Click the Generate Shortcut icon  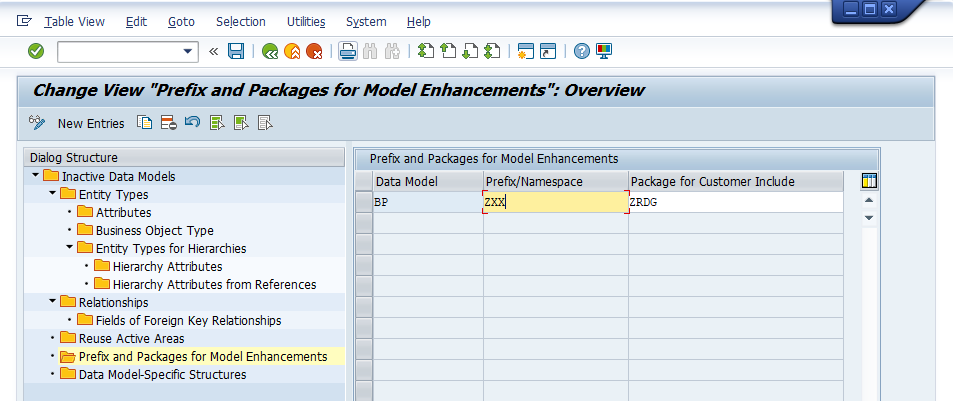548,52
